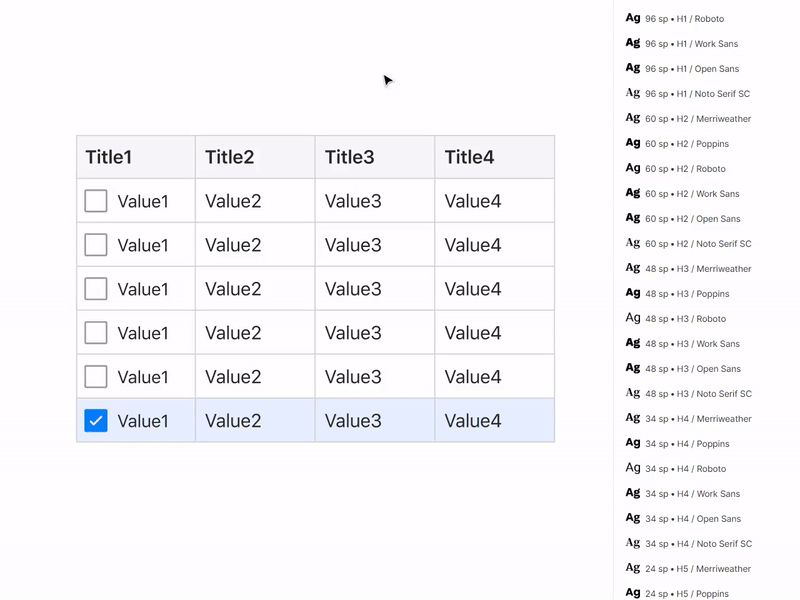Click the Title1 column header

(136, 157)
